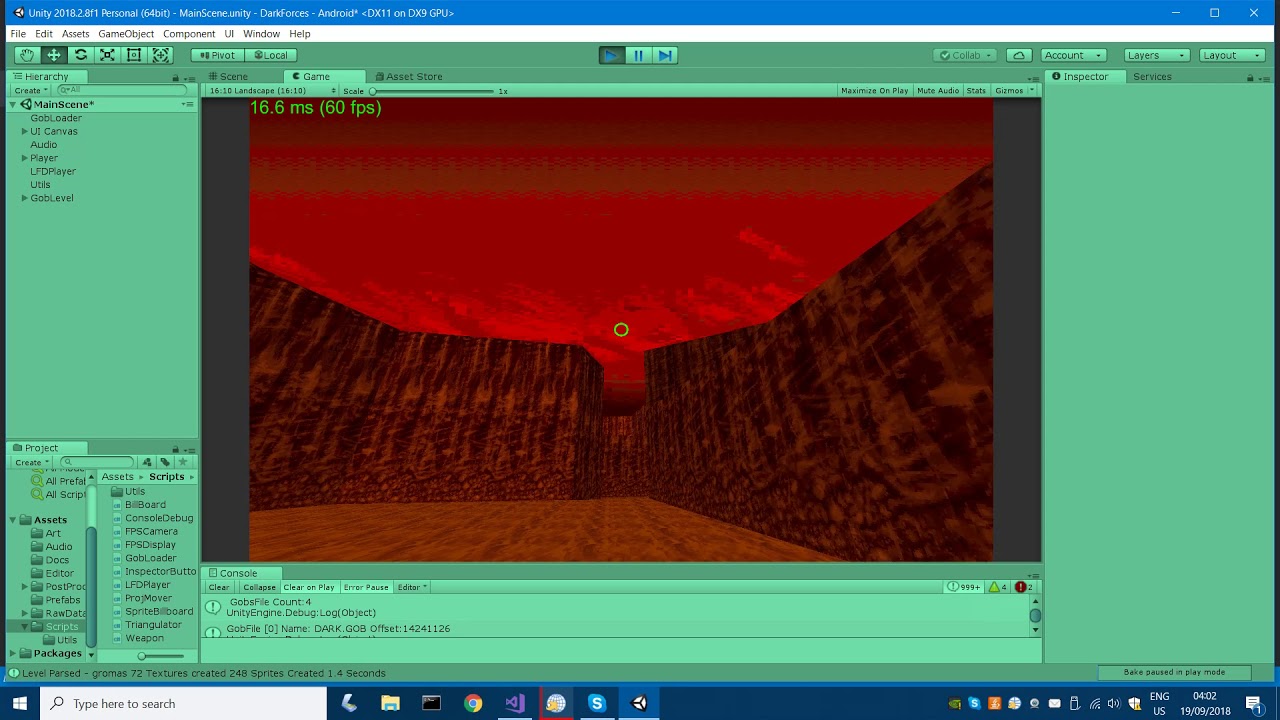
Task: Select the Rect Transform tool
Action: (x=134, y=54)
